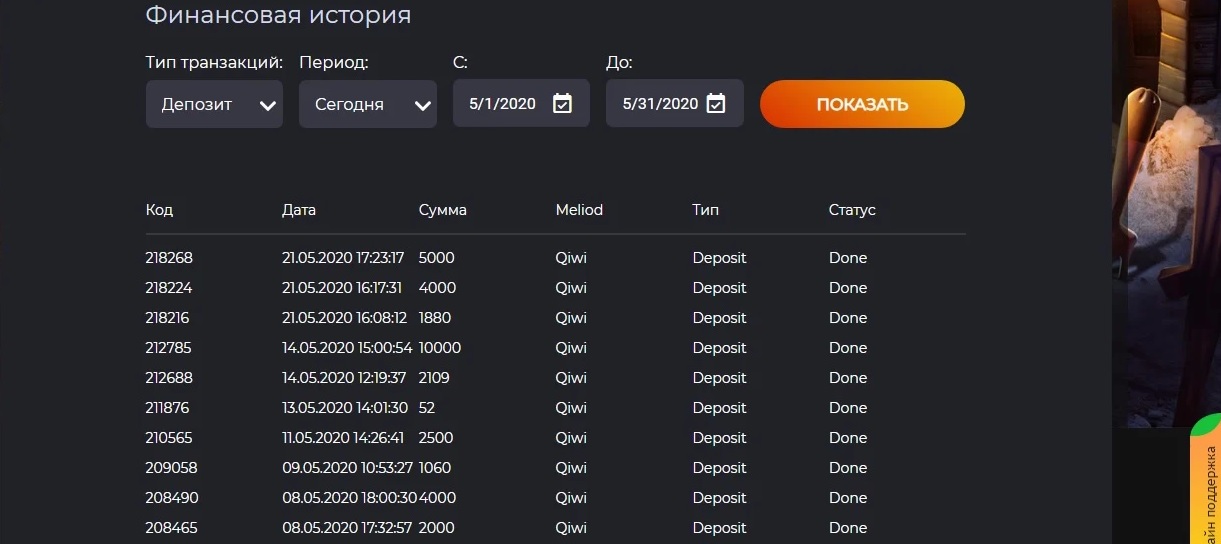
Task: Expand the Депозит transaction type dropdown
Action: 214,104
